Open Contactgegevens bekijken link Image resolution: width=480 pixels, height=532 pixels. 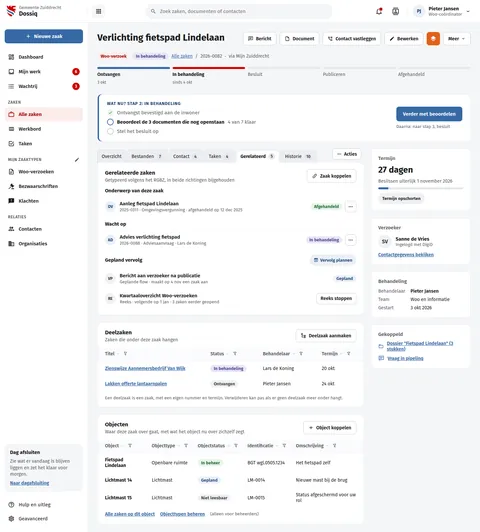pyautogui.click(x=406, y=255)
